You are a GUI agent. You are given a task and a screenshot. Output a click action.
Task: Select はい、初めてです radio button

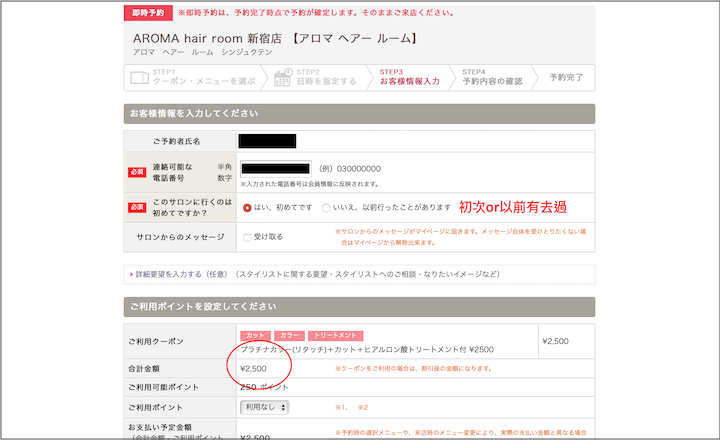[247, 208]
